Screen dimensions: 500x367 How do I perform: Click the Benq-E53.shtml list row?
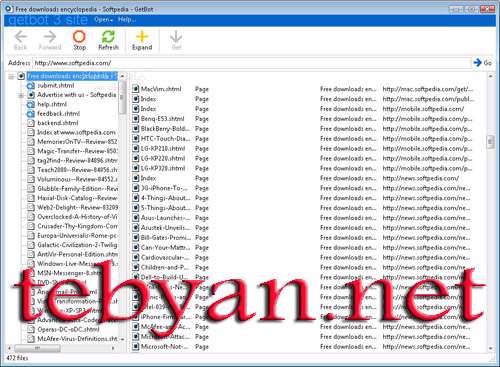click(x=303, y=119)
